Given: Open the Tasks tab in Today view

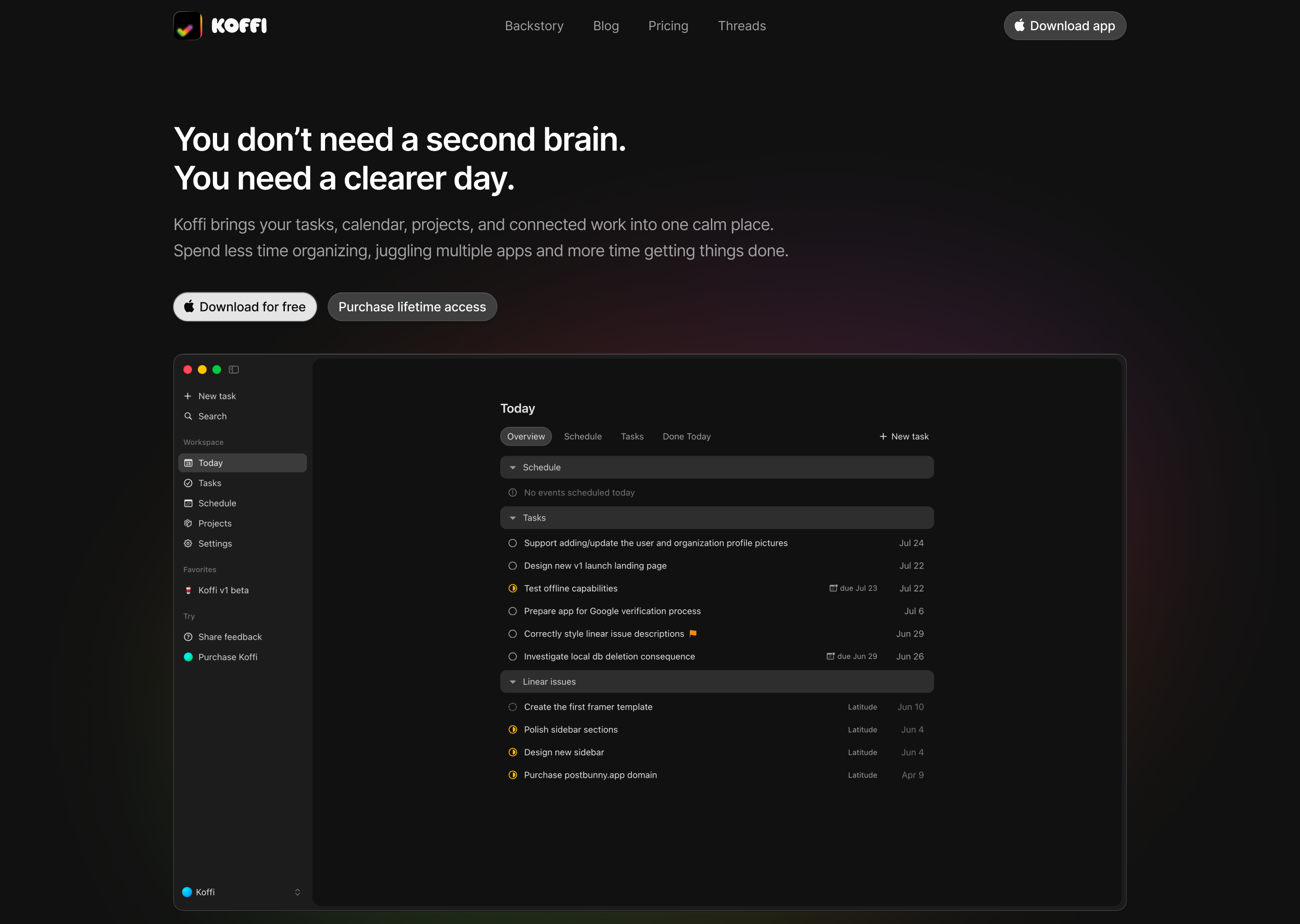Looking at the screenshot, I should click(632, 436).
